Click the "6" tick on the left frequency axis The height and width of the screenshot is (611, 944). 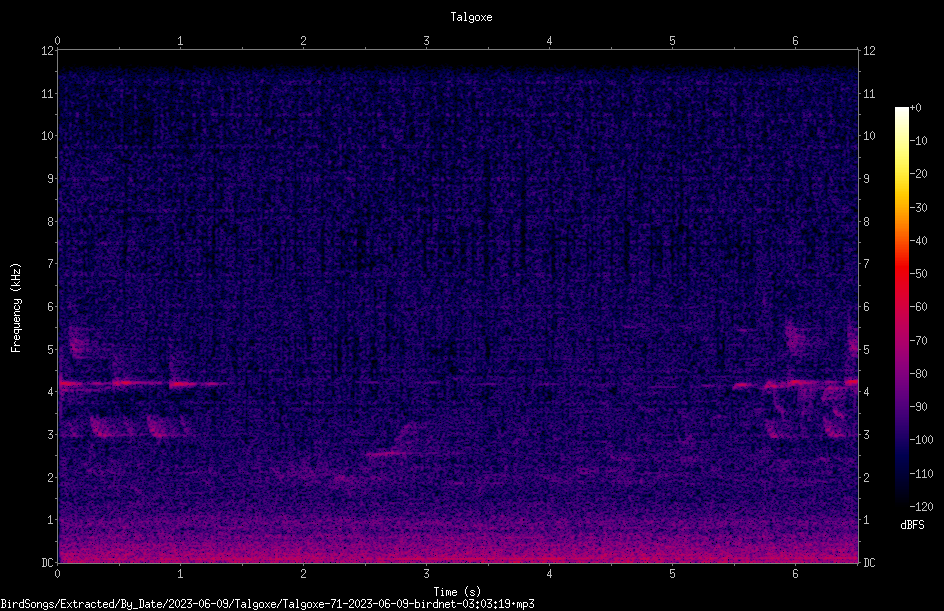coord(51,307)
